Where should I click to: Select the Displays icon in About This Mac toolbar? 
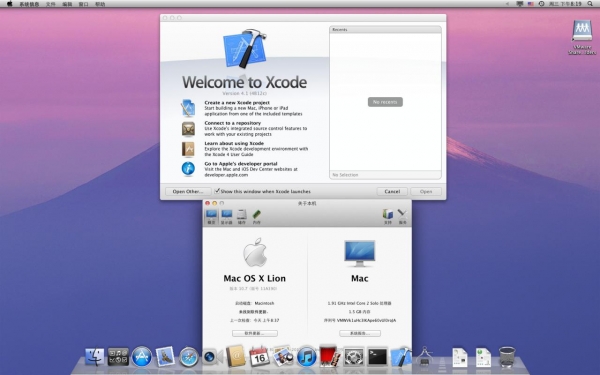click(227, 217)
